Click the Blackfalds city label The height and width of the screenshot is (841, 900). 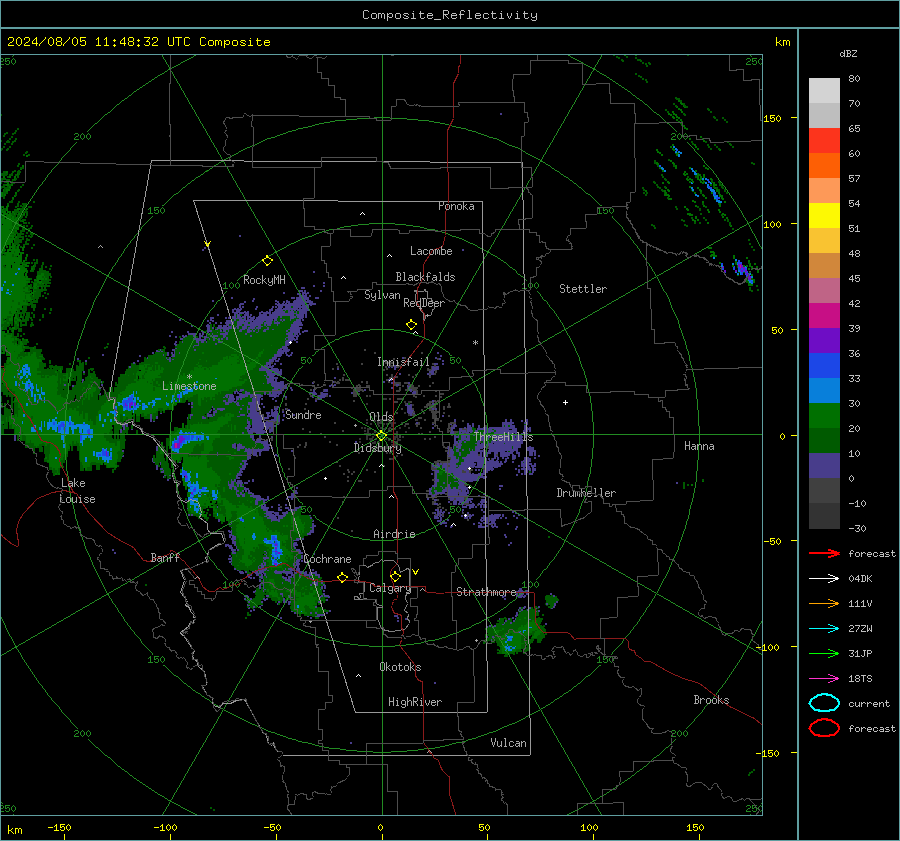425,277
